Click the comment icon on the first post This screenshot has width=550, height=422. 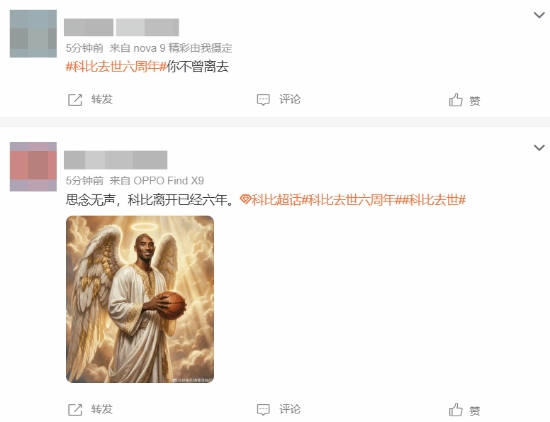tap(263, 100)
